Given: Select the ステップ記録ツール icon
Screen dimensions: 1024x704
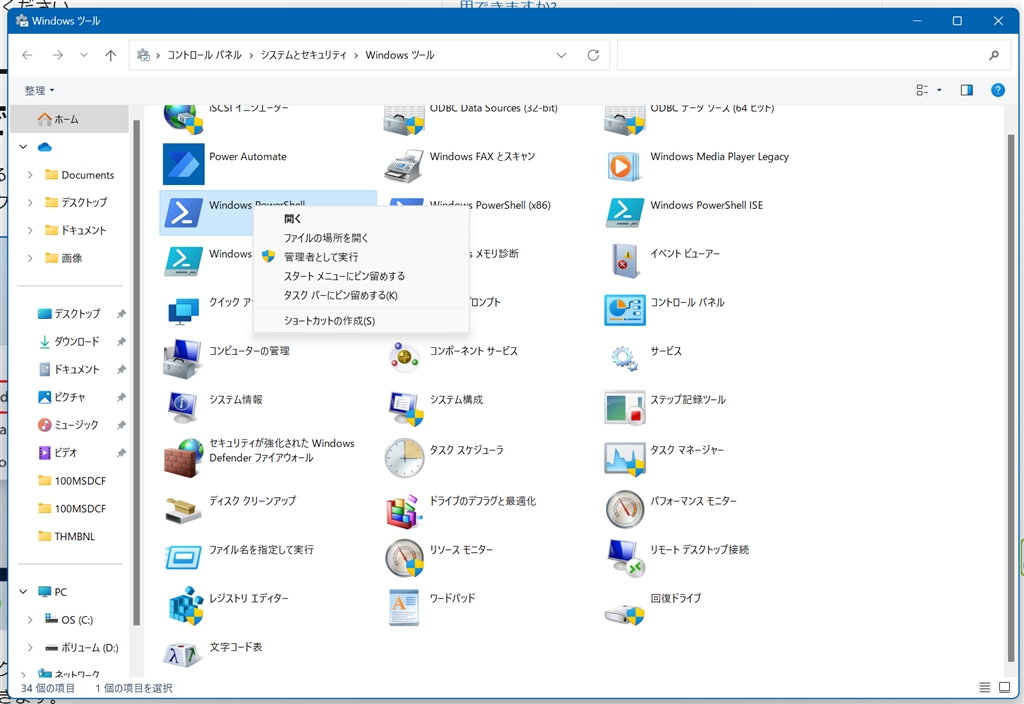Looking at the screenshot, I should point(624,408).
